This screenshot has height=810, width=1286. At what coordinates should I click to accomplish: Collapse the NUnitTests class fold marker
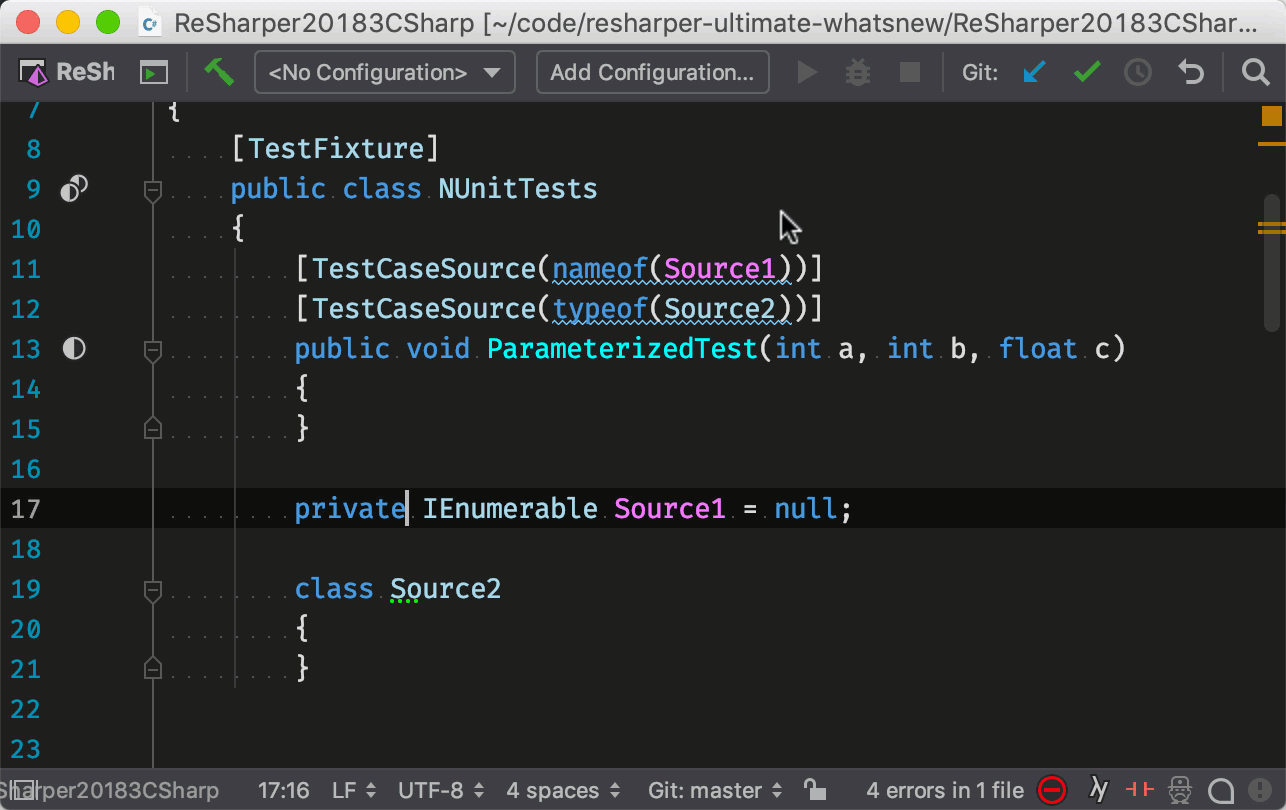(x=153, y=189)
